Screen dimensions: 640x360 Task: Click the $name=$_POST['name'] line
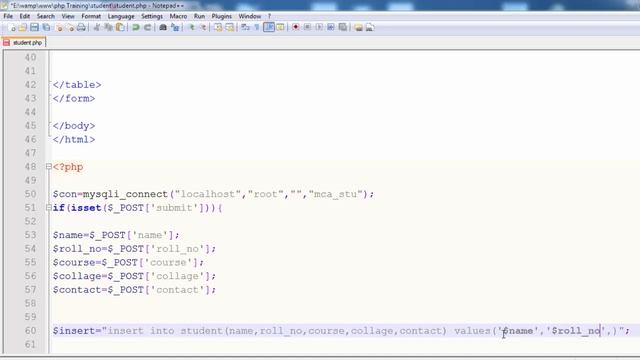[116, 235]
